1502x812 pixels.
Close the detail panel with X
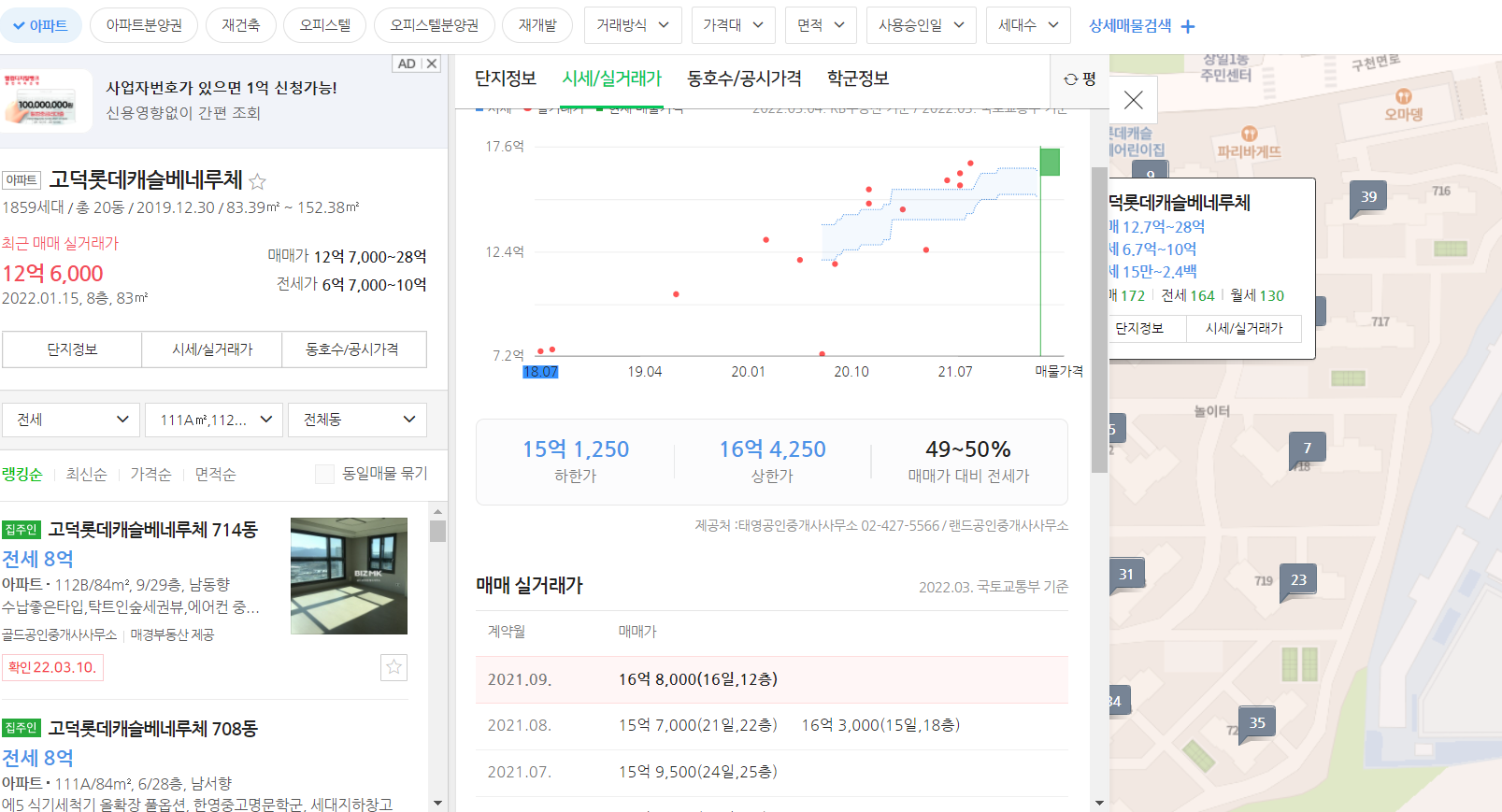(1134, 100)
